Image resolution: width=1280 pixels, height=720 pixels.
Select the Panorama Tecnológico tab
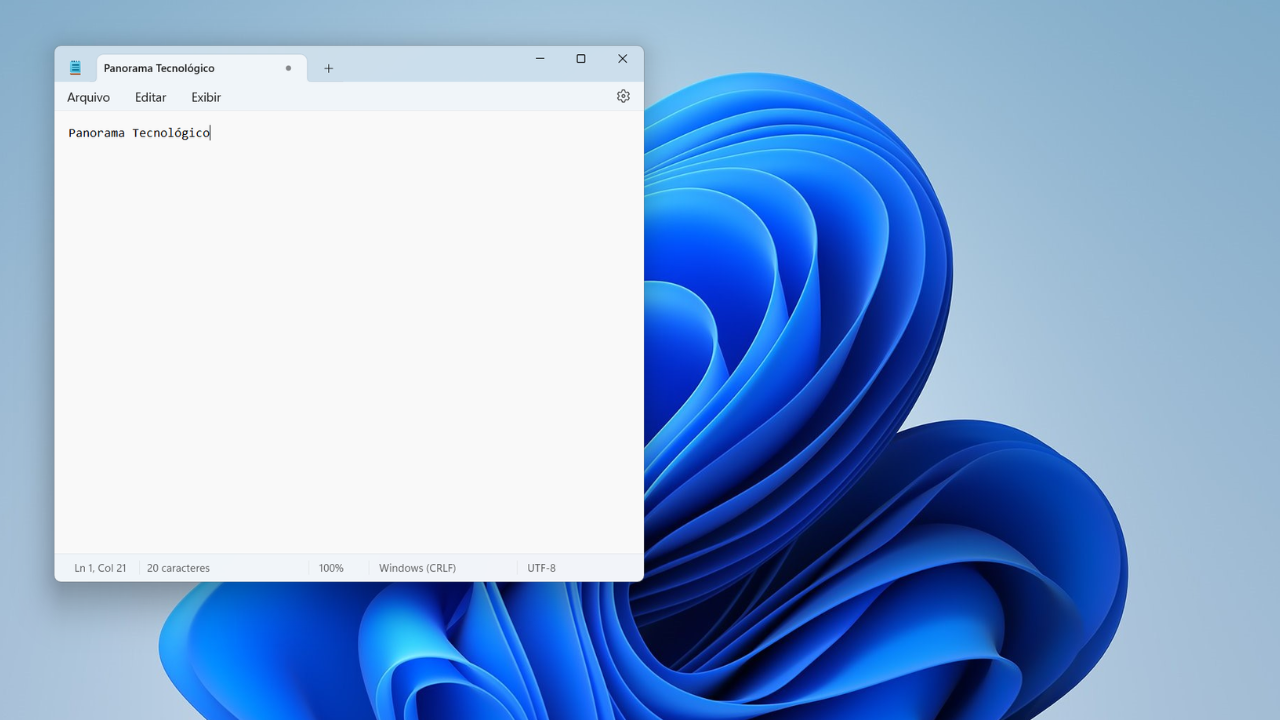(160, 68)
